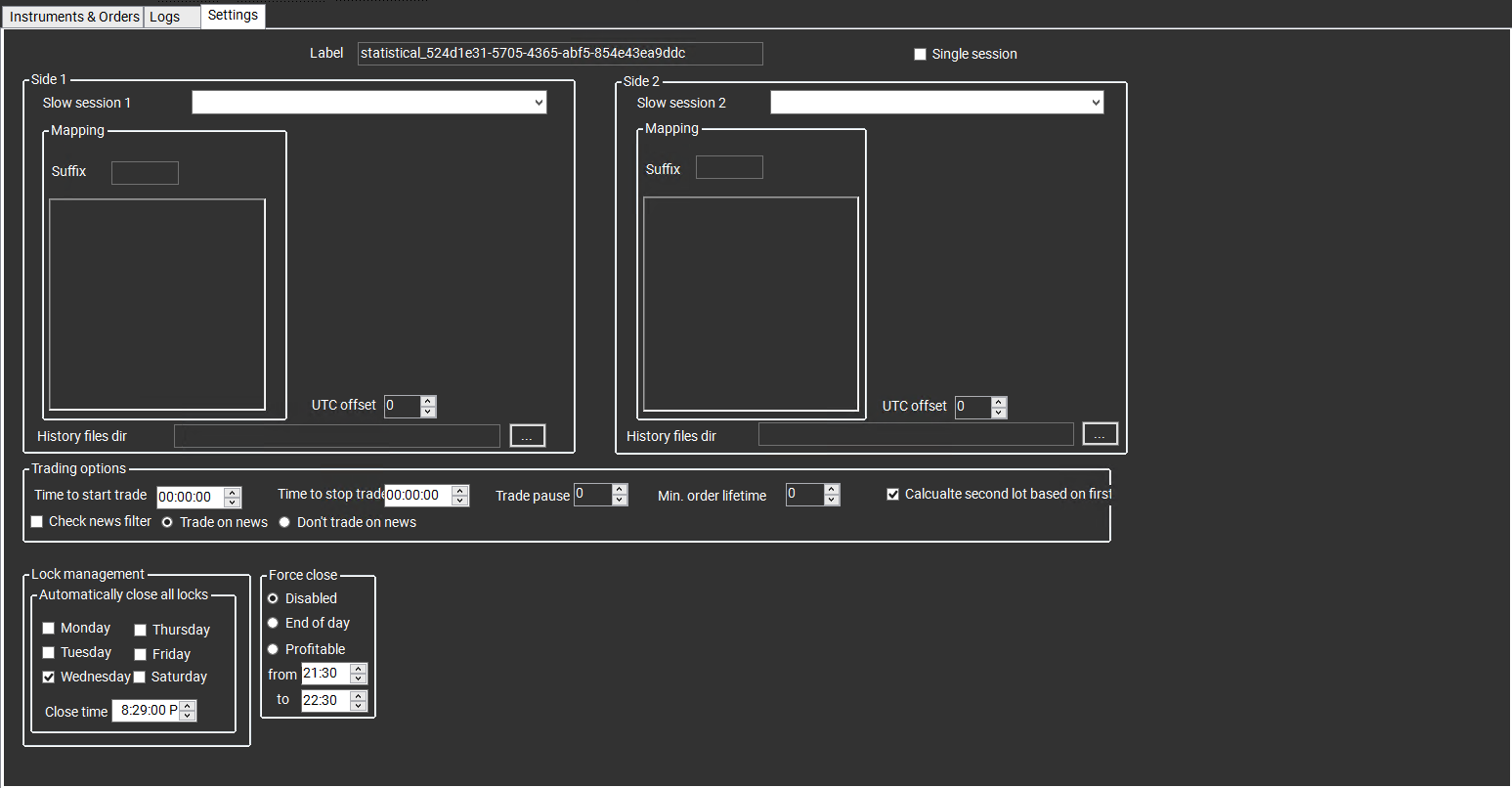Increase the Min. order lifetime value

(831, 489)
